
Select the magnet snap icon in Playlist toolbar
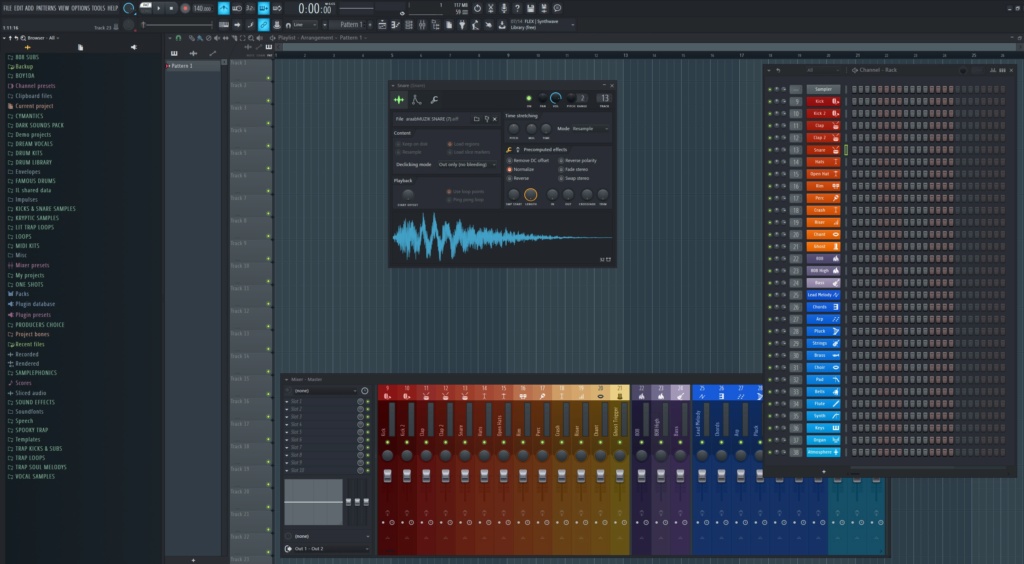pos(178,38)
